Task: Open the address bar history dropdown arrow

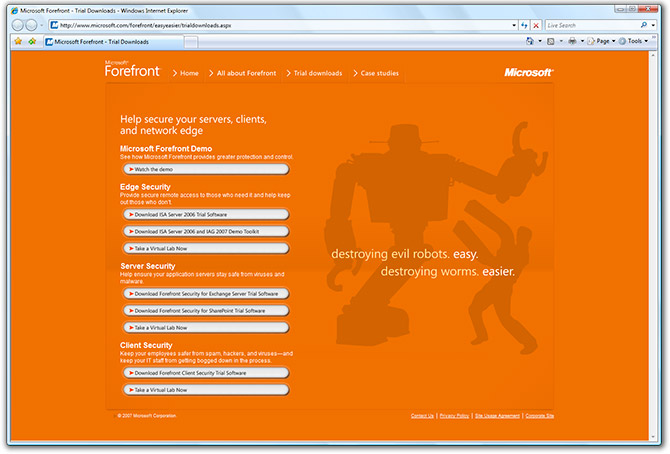Action: pyautogui.click(x=514, y=26)
